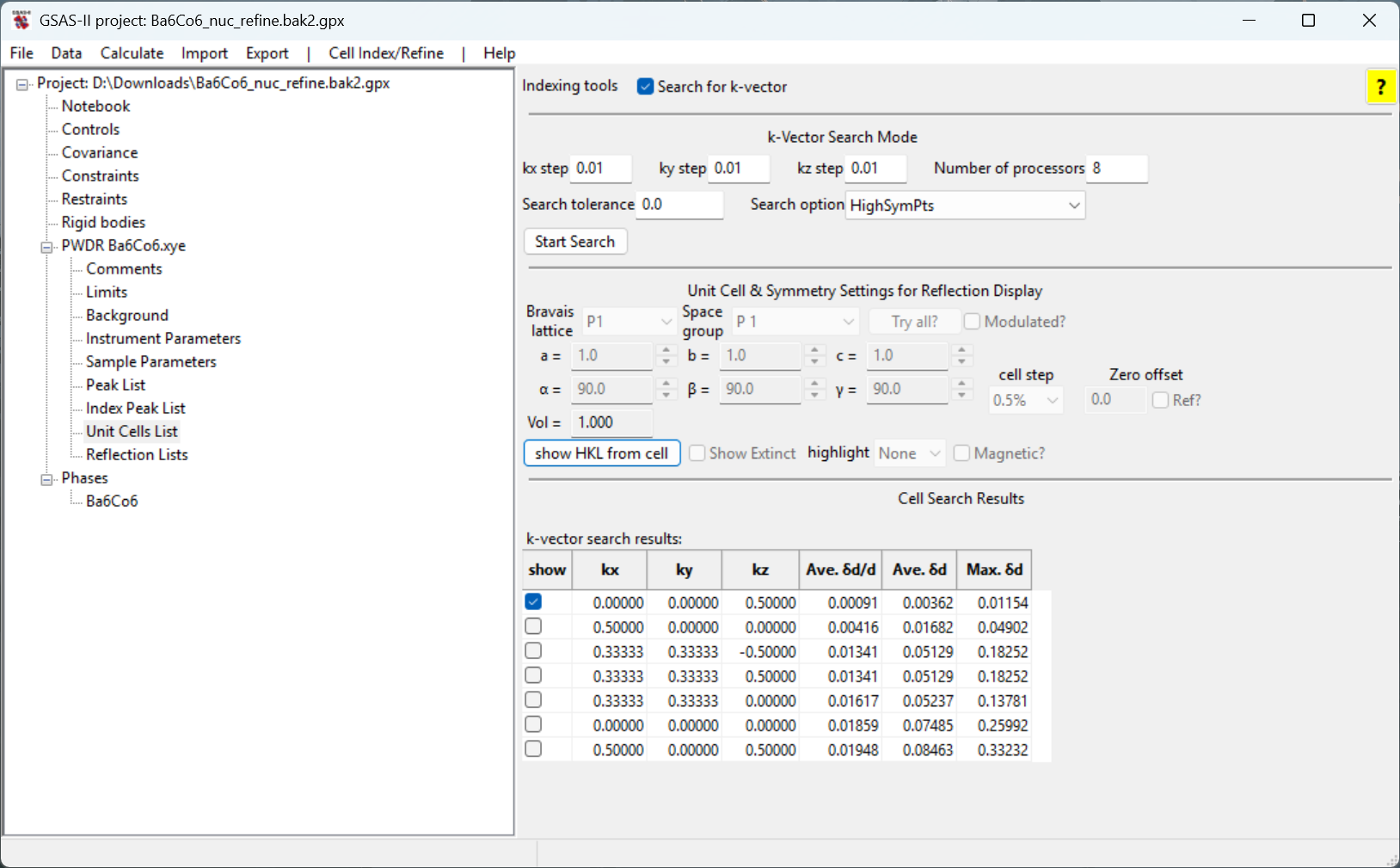Check show box for row 0.50000 0.00000 0.00000

533,626
